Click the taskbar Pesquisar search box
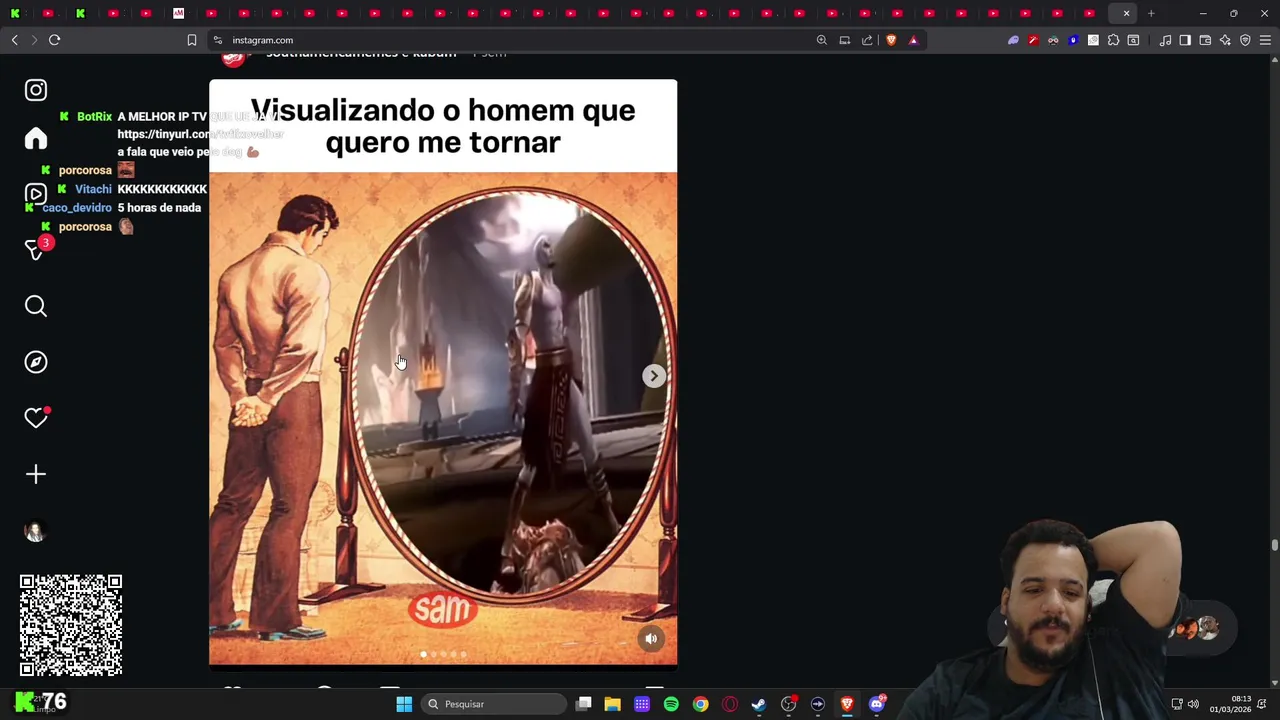Screen dimensions: 1280x720 pos(494,704)
